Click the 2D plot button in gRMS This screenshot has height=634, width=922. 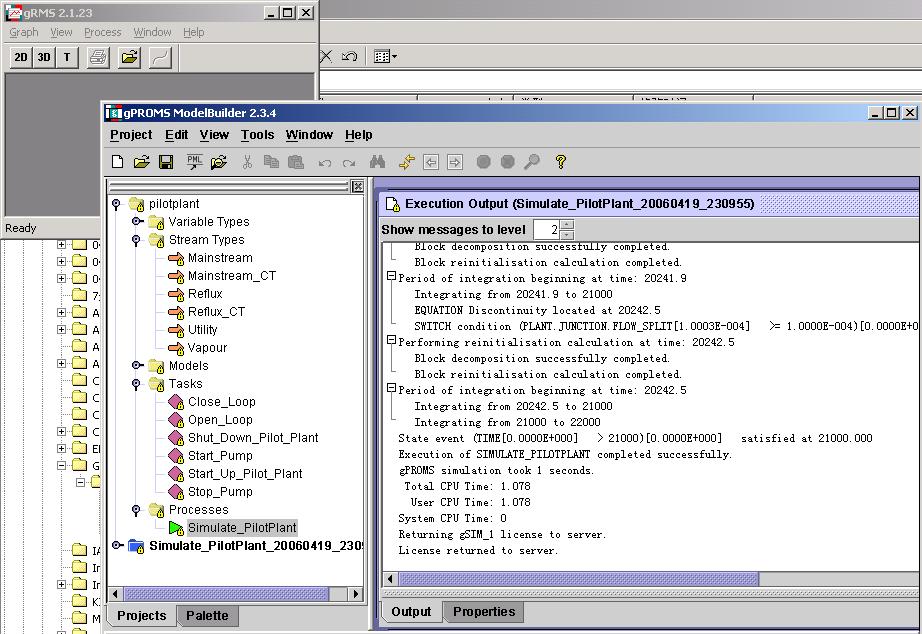(21, 57)
